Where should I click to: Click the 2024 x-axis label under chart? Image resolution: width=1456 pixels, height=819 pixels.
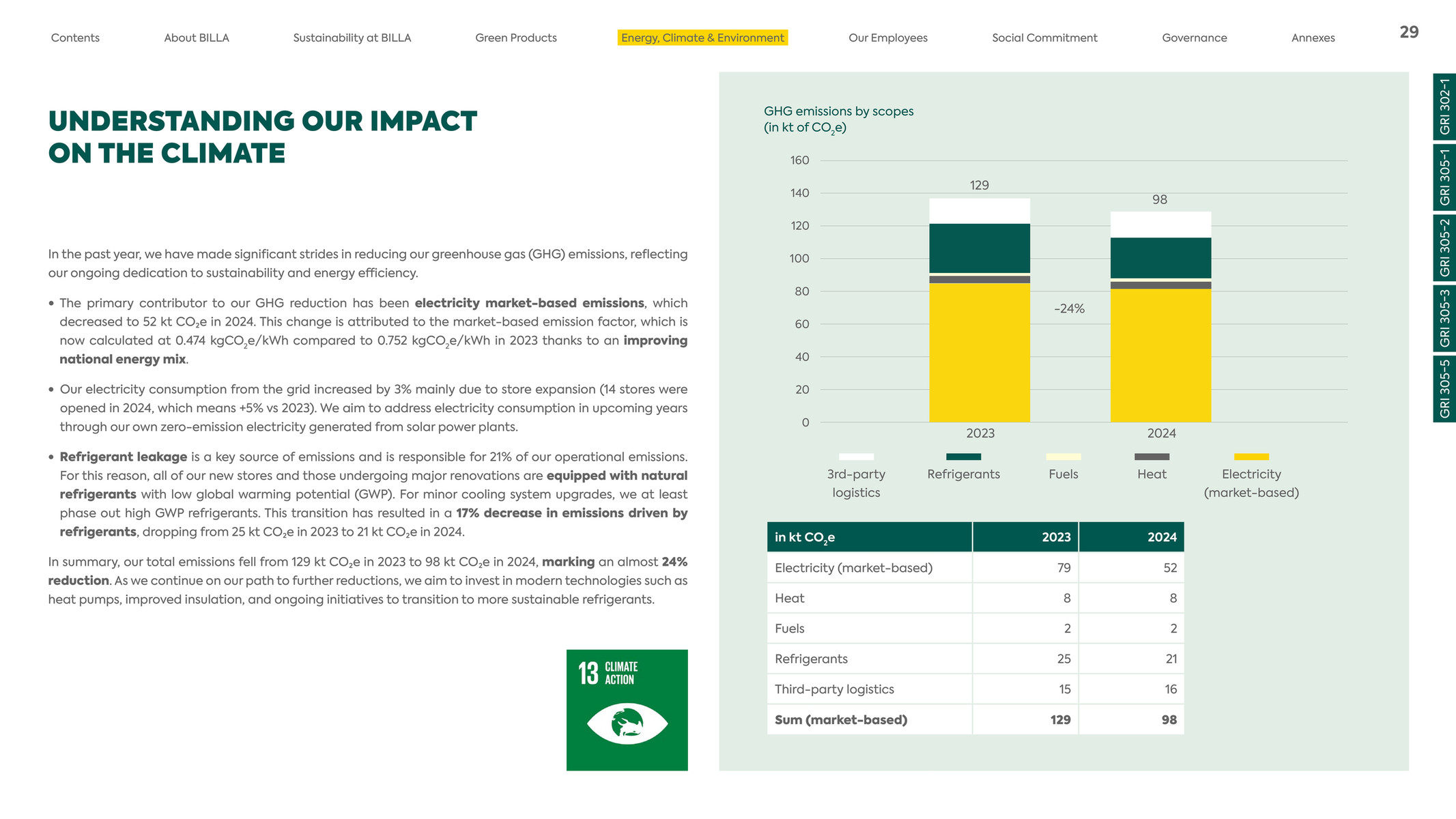pyautogui.click(x=1161, y=433)
